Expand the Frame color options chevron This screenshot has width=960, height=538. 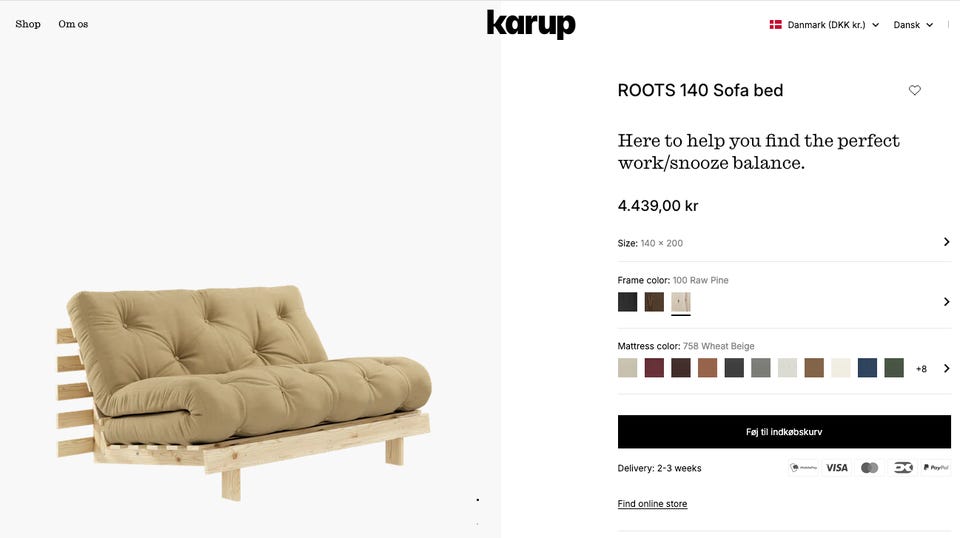pos(947,302)
